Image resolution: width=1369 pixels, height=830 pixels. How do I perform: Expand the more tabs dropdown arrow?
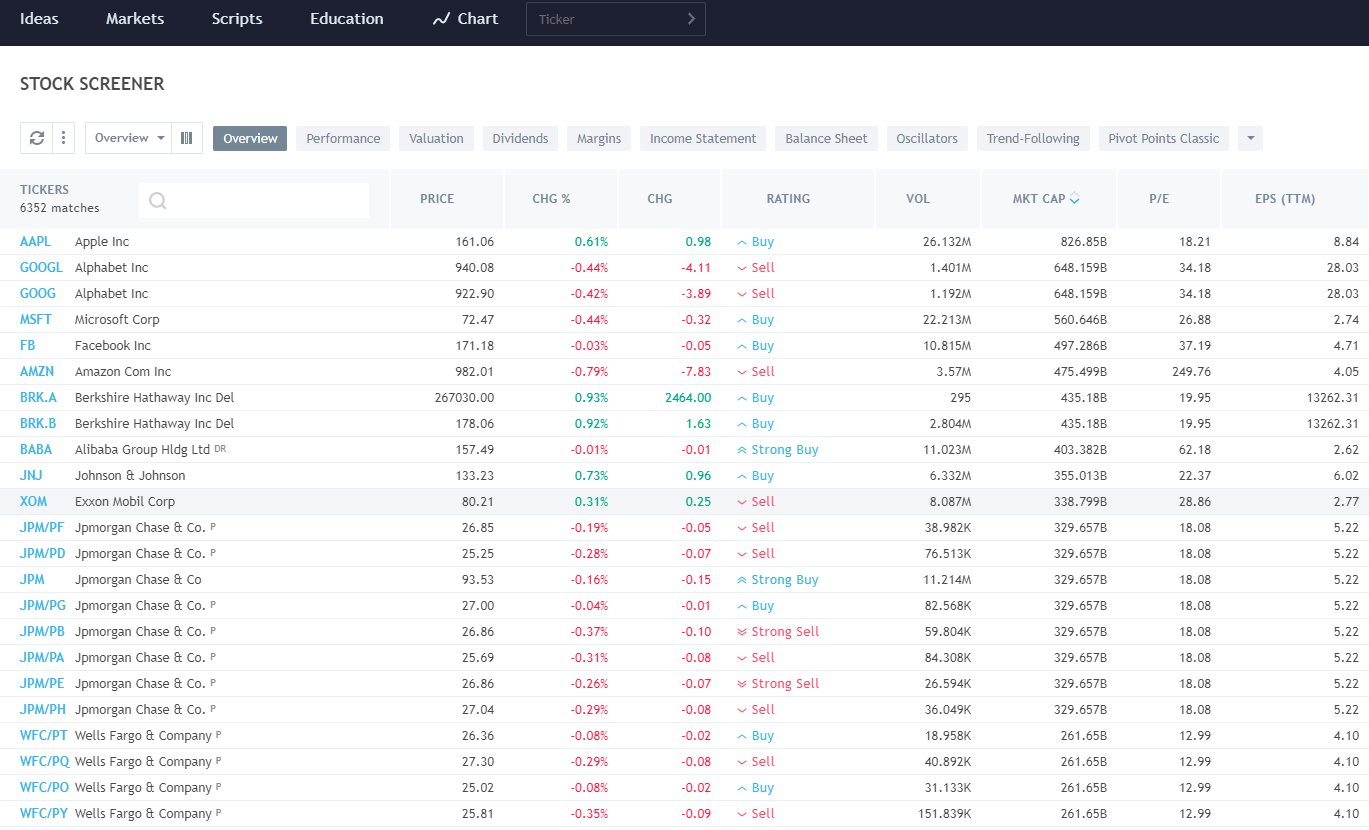coord(1250,139)
